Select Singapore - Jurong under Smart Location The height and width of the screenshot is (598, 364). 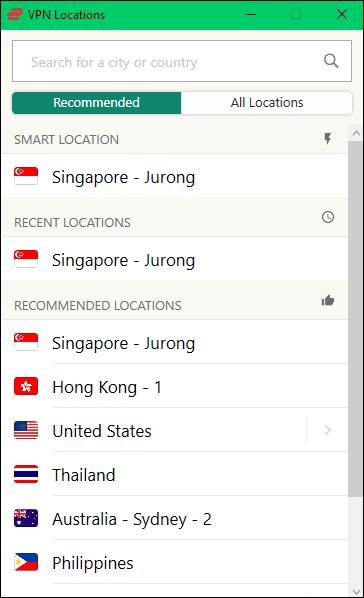[175, 176]
